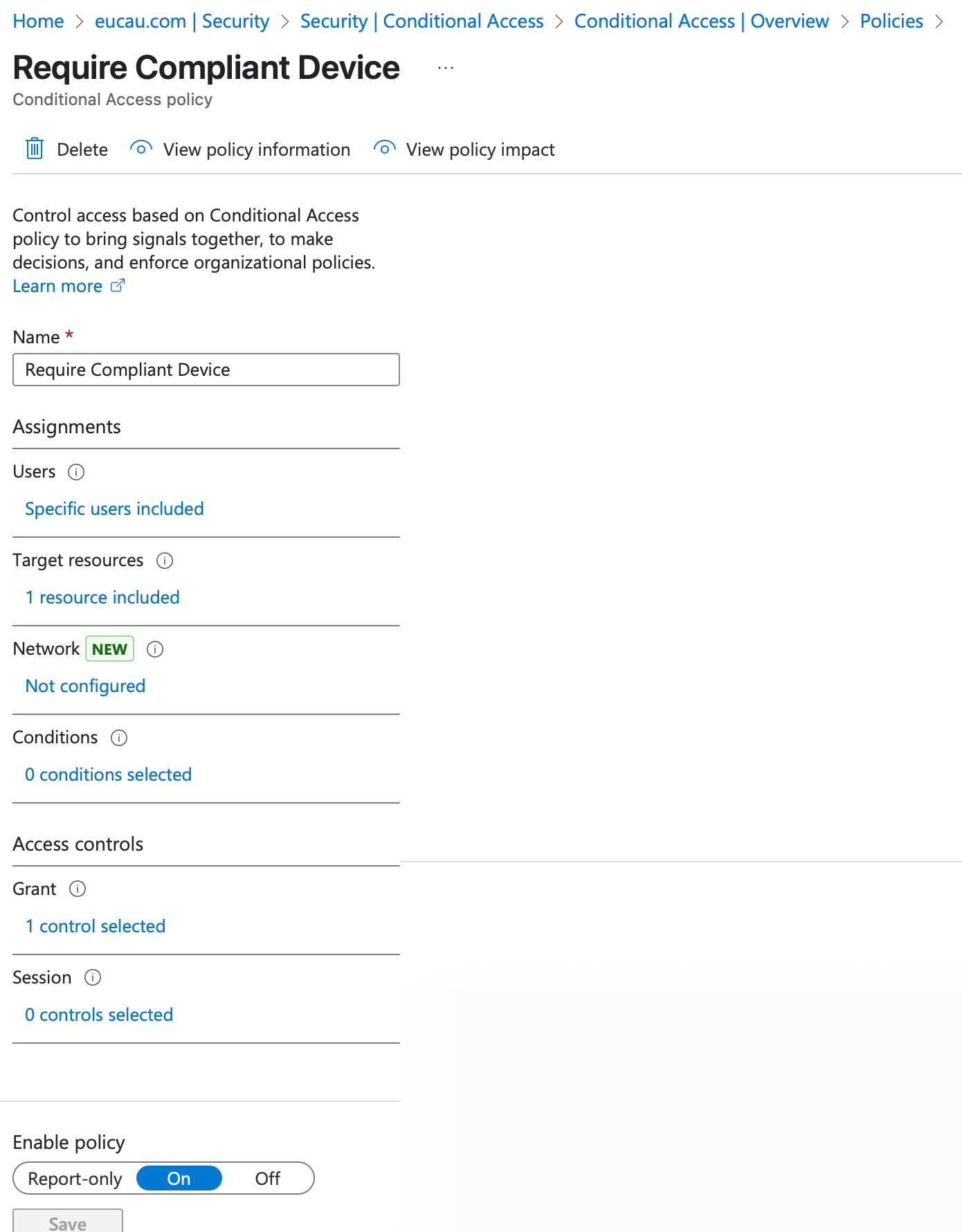Click the View policy impact eye icon
Image resolution: width=962 pixels, height=1232 pixels.
pos(384,149)
